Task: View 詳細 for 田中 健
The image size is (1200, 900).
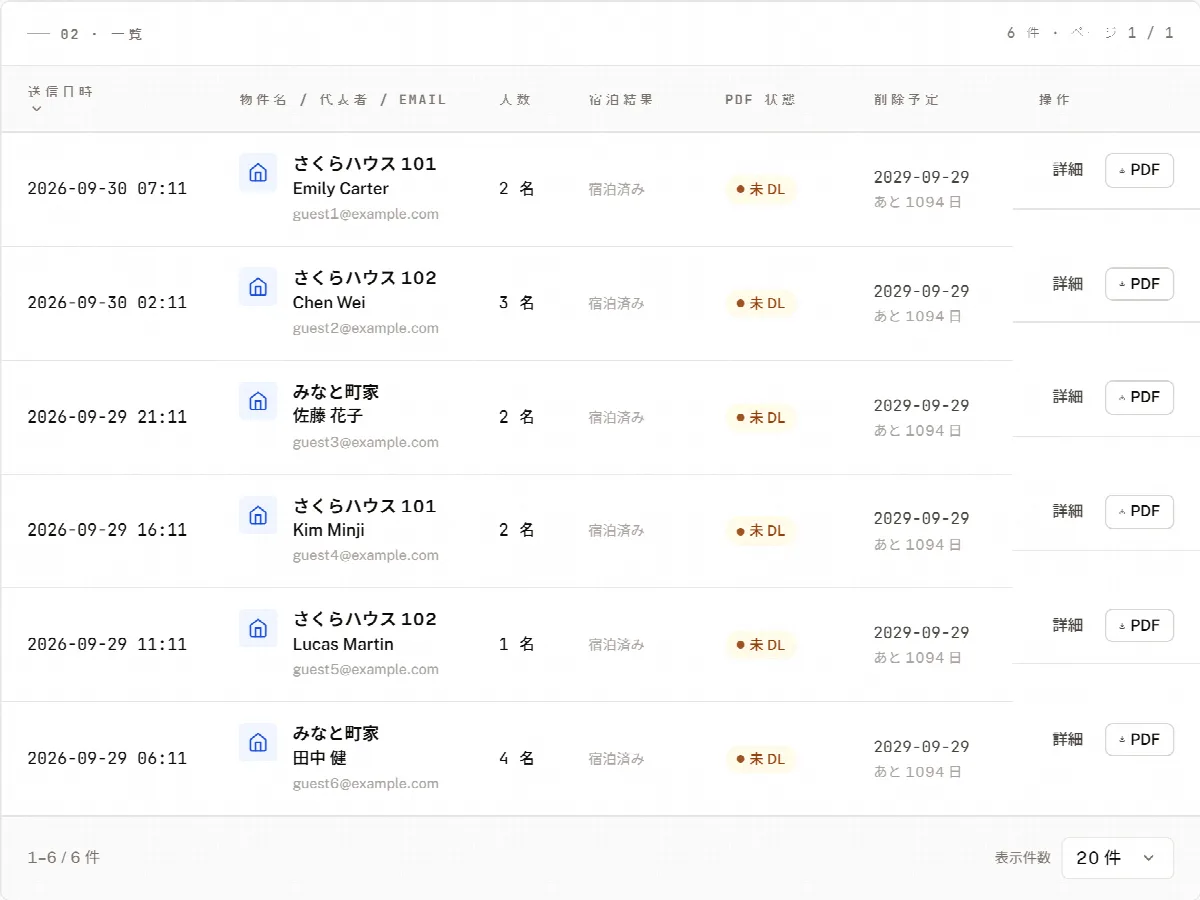Action: click(1068, 739)
